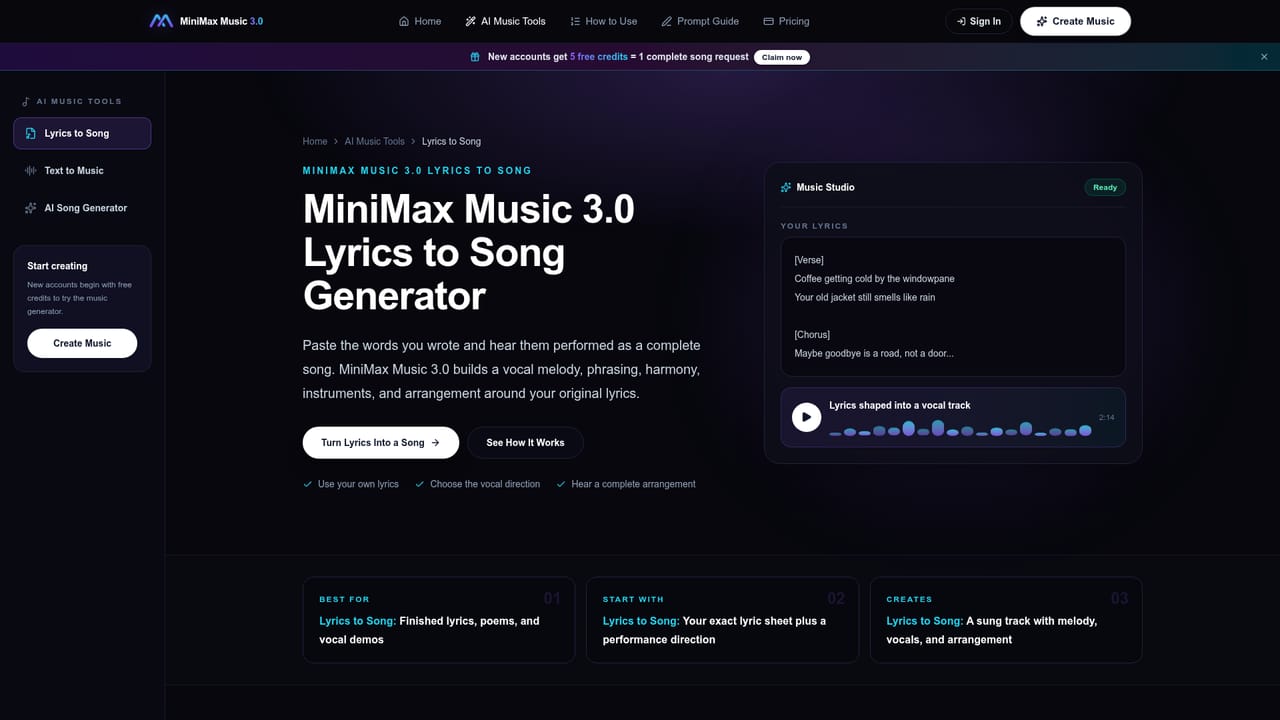Click the Prompt Guide pencil icon
Viewport: 1280px width, 720px height.
click(667, 21)
